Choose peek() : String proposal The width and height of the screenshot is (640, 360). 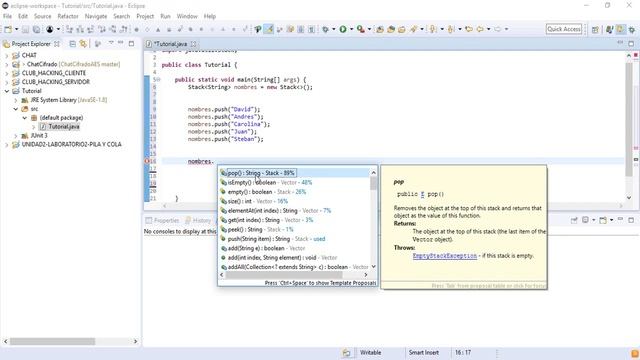point(294,229)
